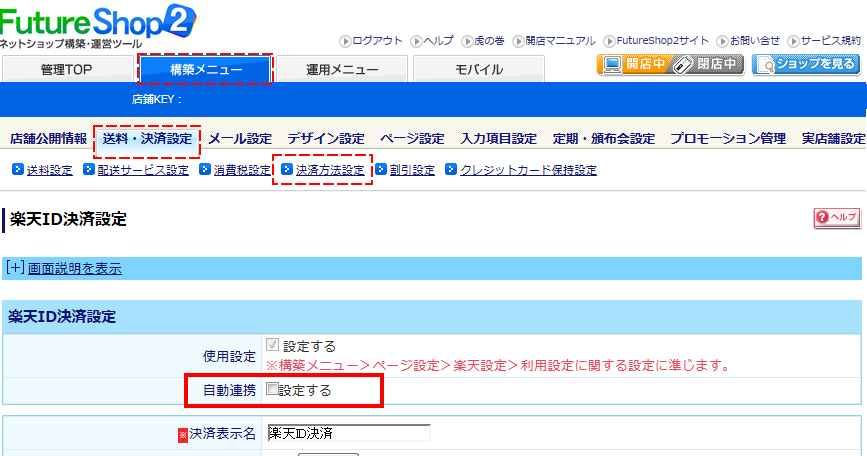Click the header ヘルプ arrow icon

click(416, 41)
